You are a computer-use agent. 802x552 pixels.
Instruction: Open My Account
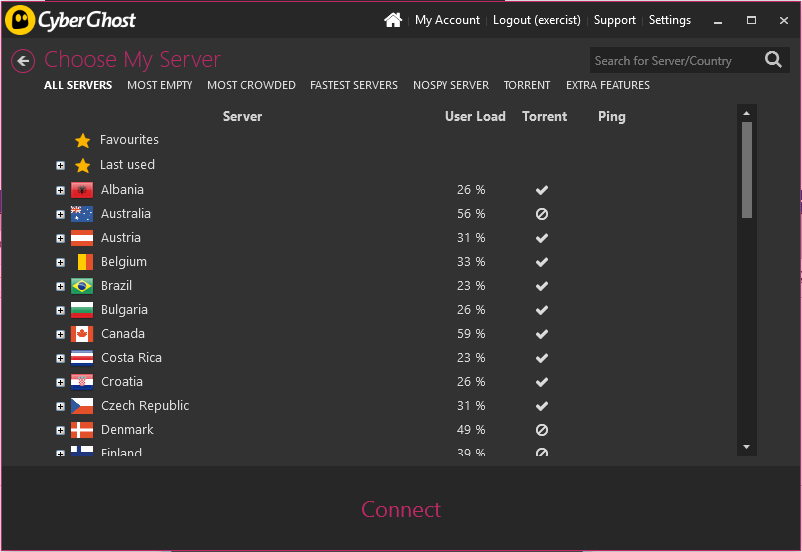click(447, 20)
